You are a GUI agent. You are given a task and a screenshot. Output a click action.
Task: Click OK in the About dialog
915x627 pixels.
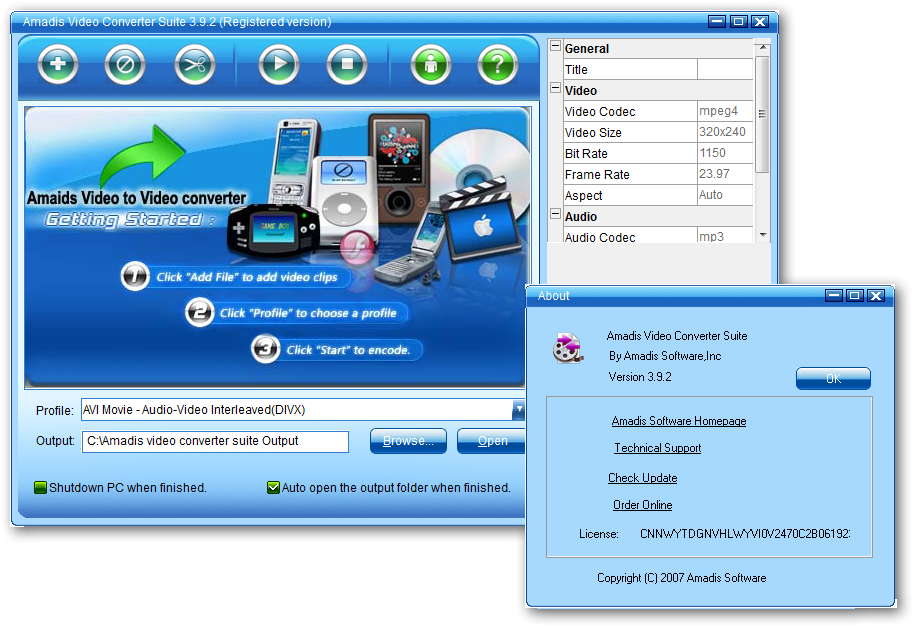coord(833,378)
